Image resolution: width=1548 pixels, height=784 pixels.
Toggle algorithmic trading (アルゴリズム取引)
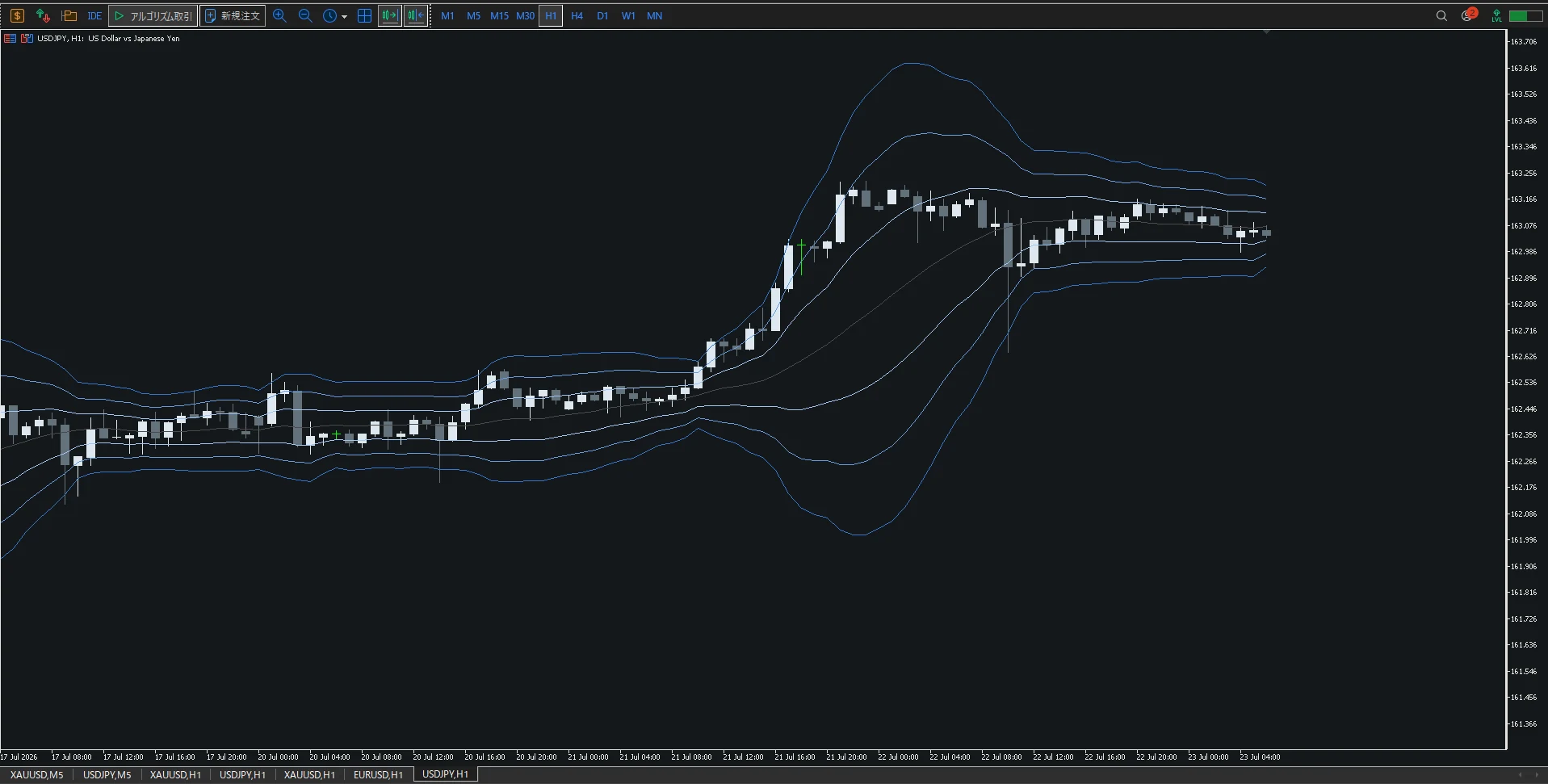(153, 15)
